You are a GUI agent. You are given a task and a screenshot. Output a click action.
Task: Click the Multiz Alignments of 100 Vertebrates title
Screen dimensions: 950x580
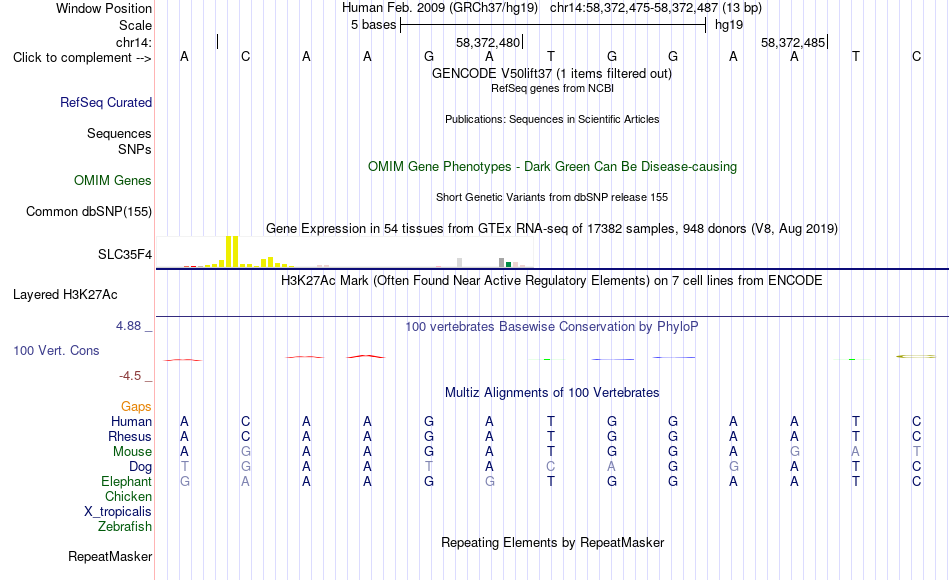552,393
